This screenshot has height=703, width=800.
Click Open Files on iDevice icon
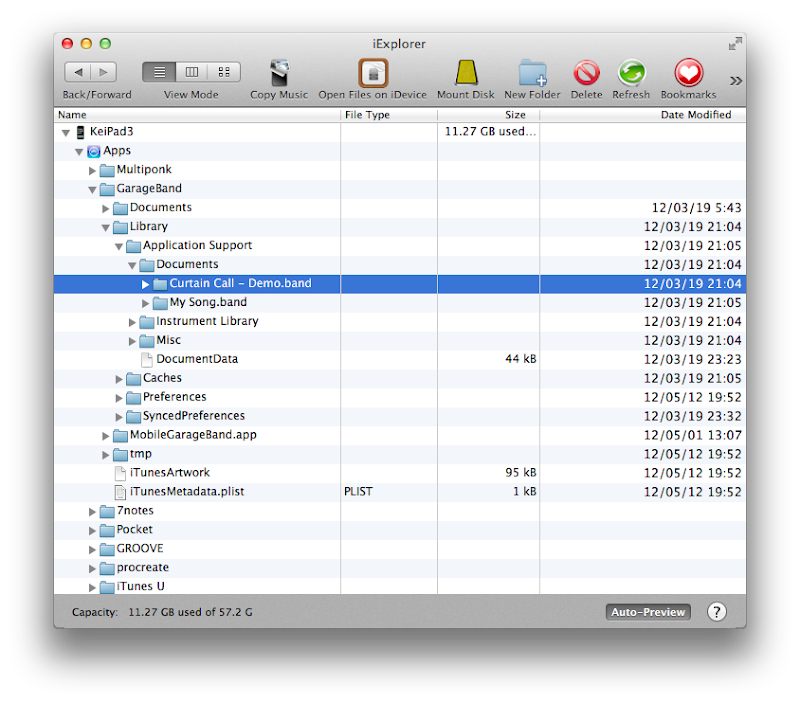373,73
